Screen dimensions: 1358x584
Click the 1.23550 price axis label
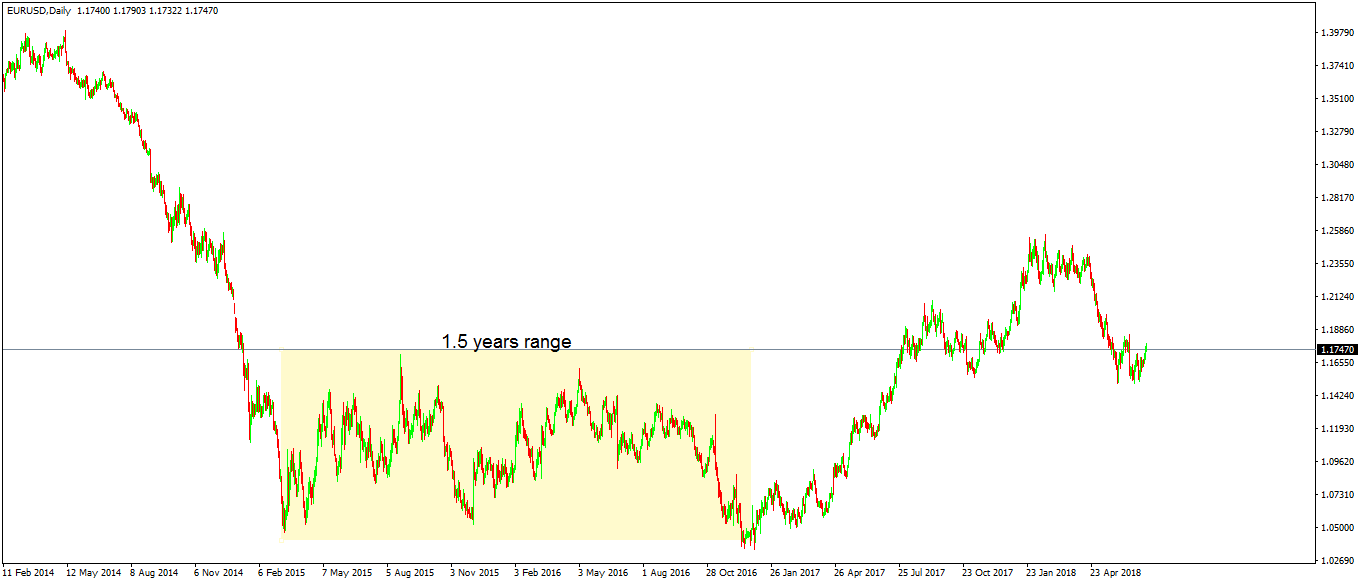pyautogui.click(x=1337, y=264)
